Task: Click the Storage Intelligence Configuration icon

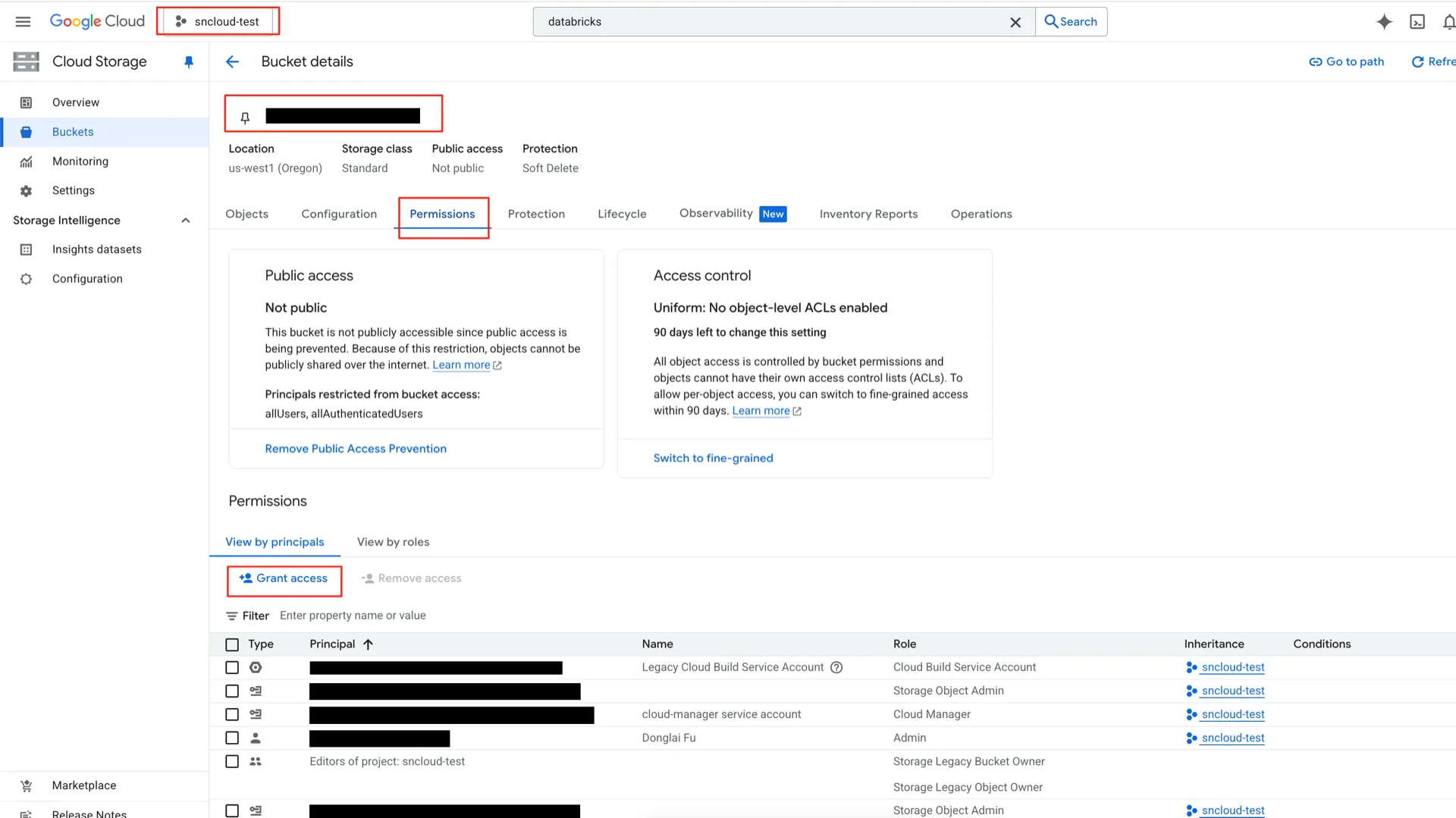Action: (x=26, y=279)
